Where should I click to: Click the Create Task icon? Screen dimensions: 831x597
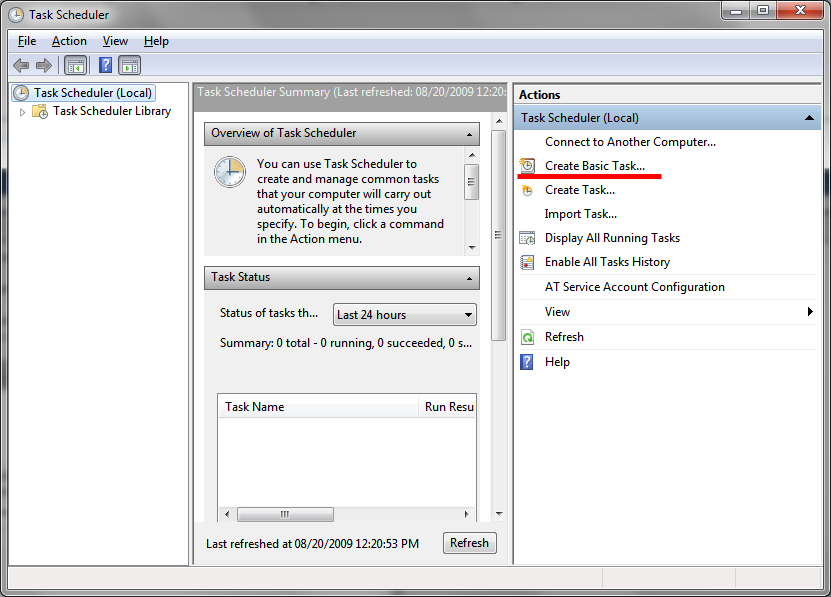point(527,190)
